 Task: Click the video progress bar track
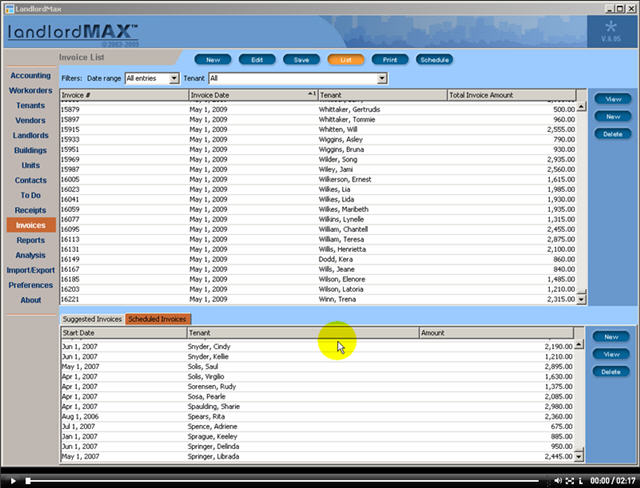pyautogui.click(x=282, y=481)
